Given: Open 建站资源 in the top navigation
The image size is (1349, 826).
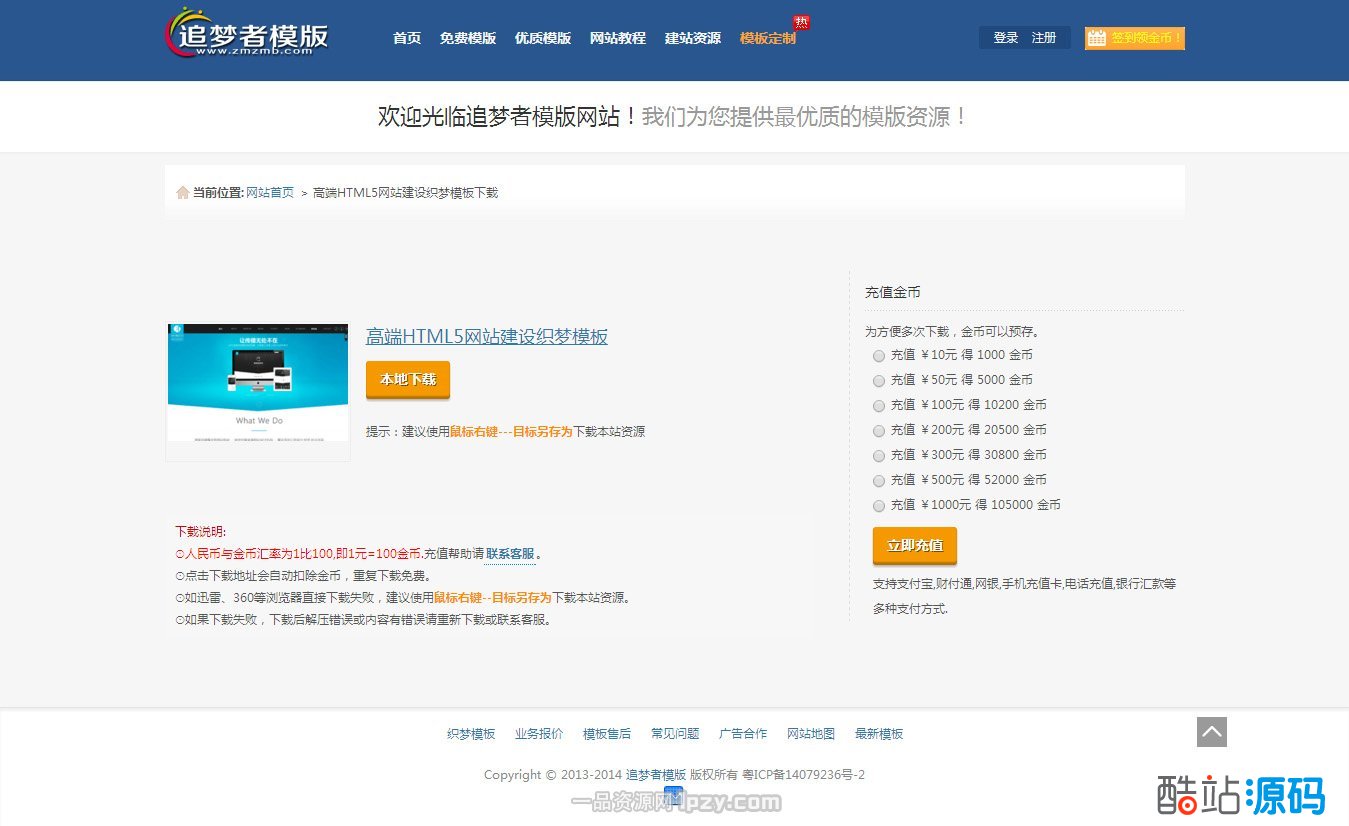Looking at the screenshot, I should point(692,38).
